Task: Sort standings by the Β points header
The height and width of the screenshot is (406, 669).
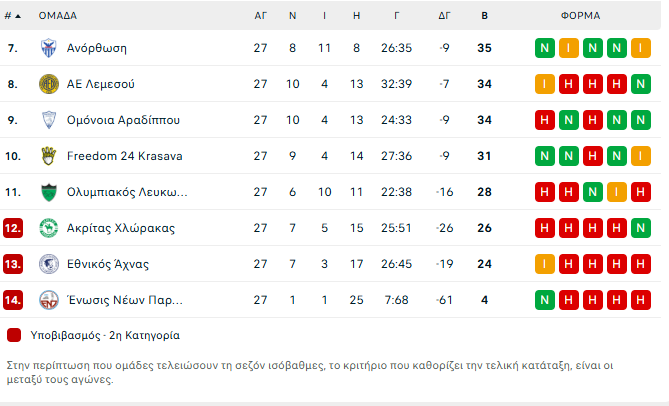Action: click(x=484, y=16)
